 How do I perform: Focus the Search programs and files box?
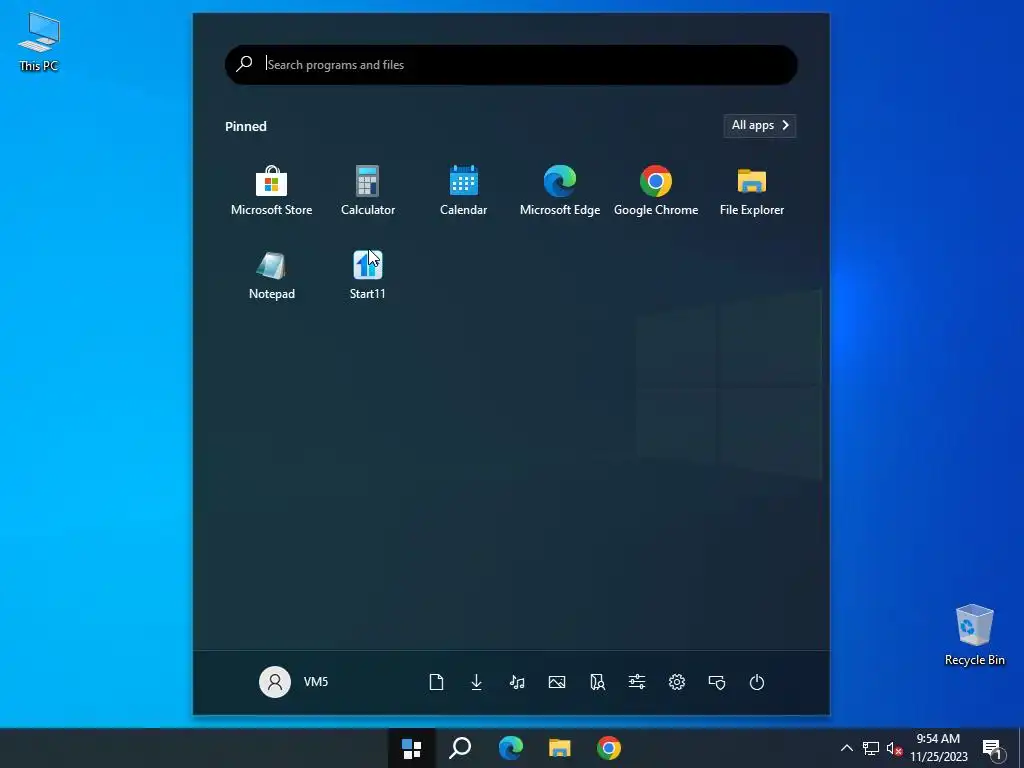coord(511,65)
